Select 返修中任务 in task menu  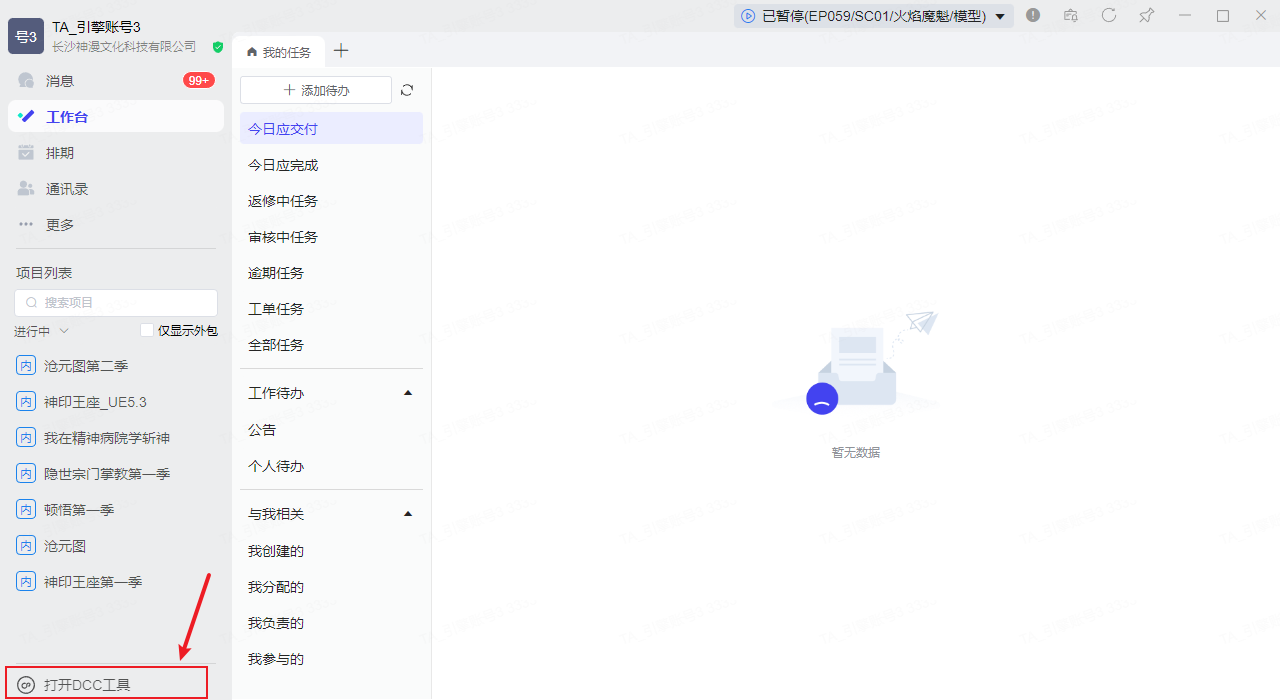coord(283,201)
